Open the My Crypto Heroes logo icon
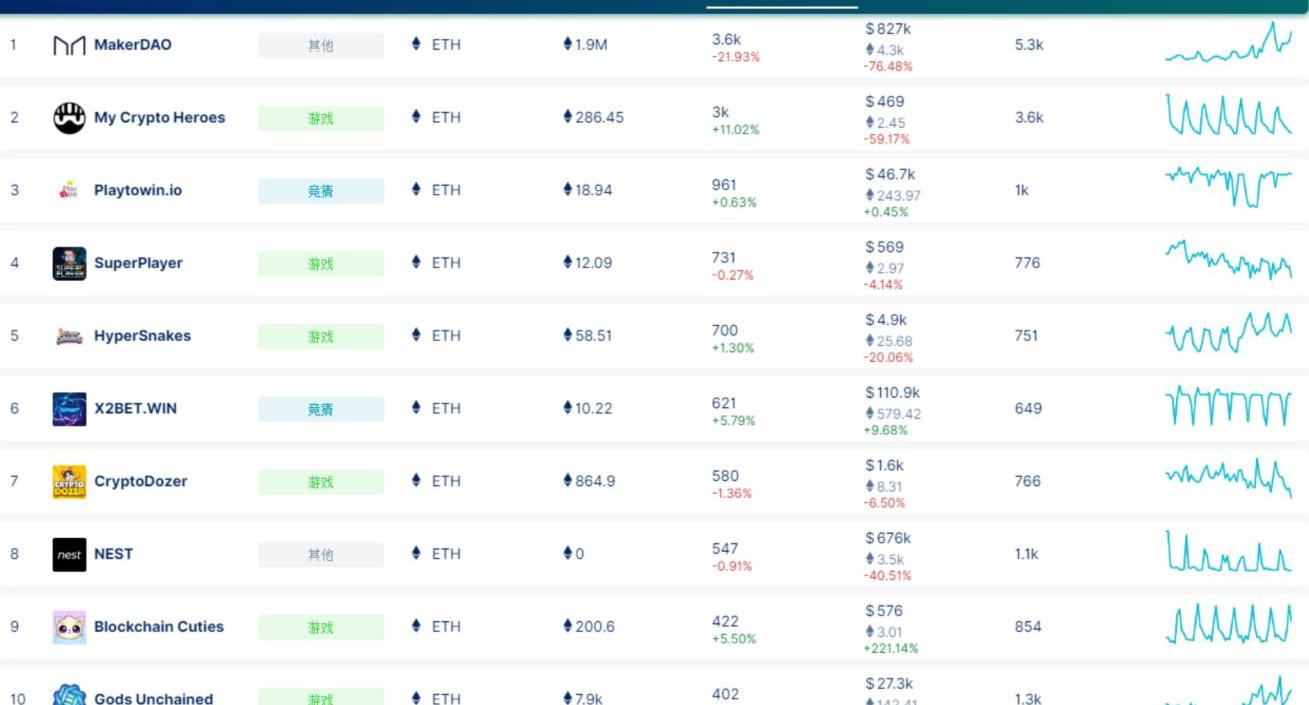The width and height of the screenshot is (1309, 705). click(x=69, y=118)
